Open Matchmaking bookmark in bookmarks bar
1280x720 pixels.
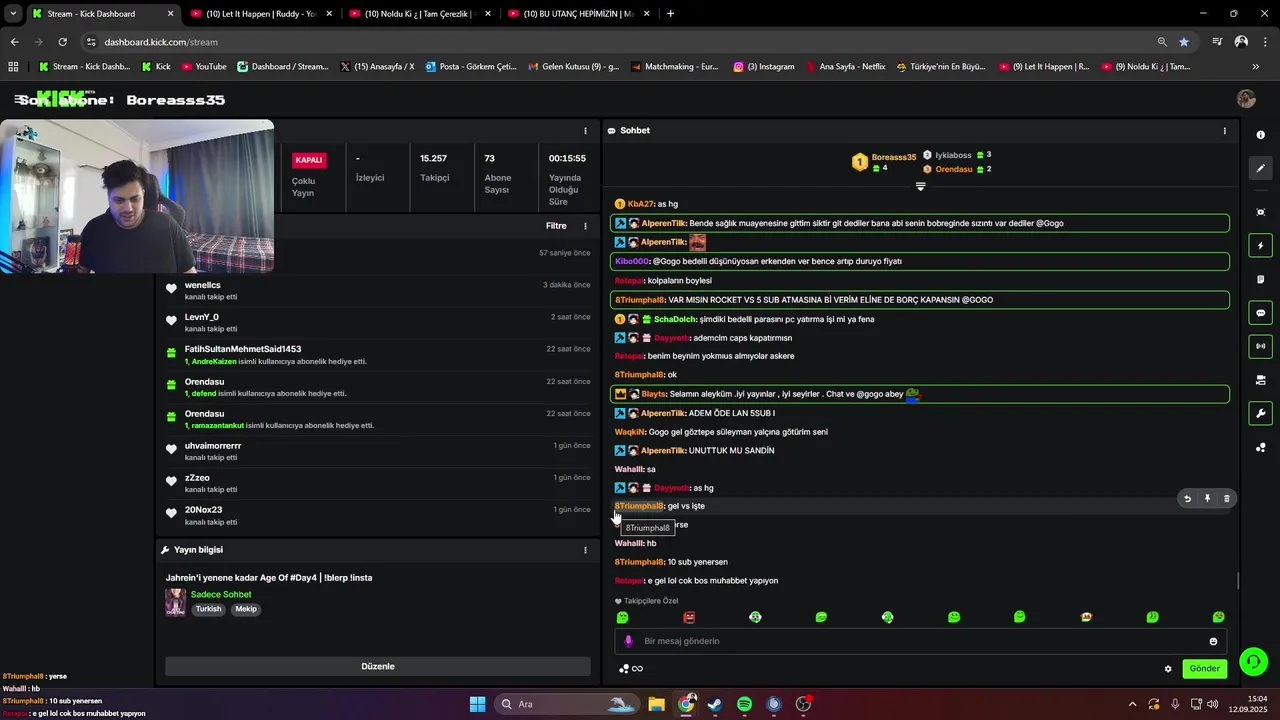coord(674,67)
